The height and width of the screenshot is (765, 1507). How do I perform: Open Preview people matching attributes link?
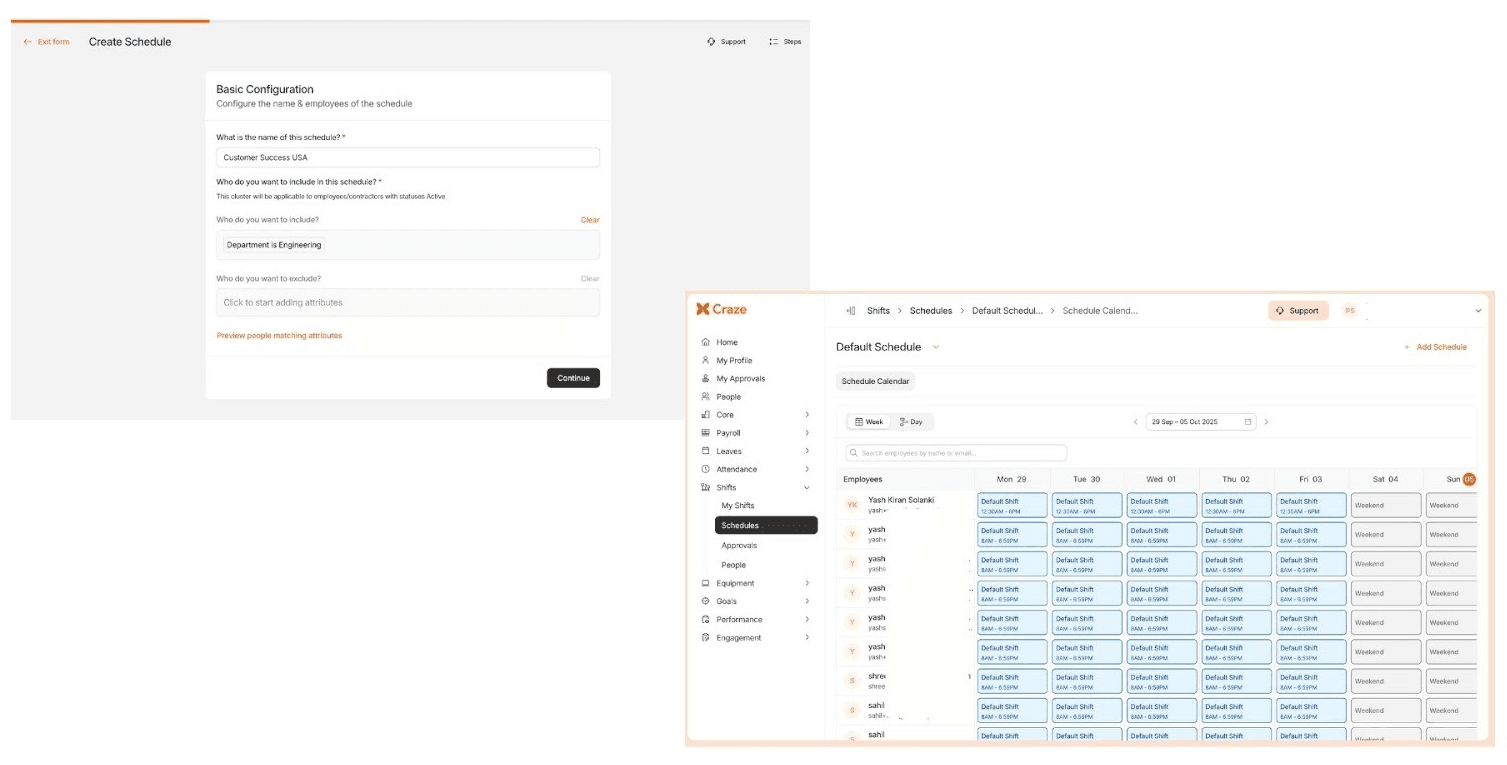pyautogui.click(x=279, y=336)
